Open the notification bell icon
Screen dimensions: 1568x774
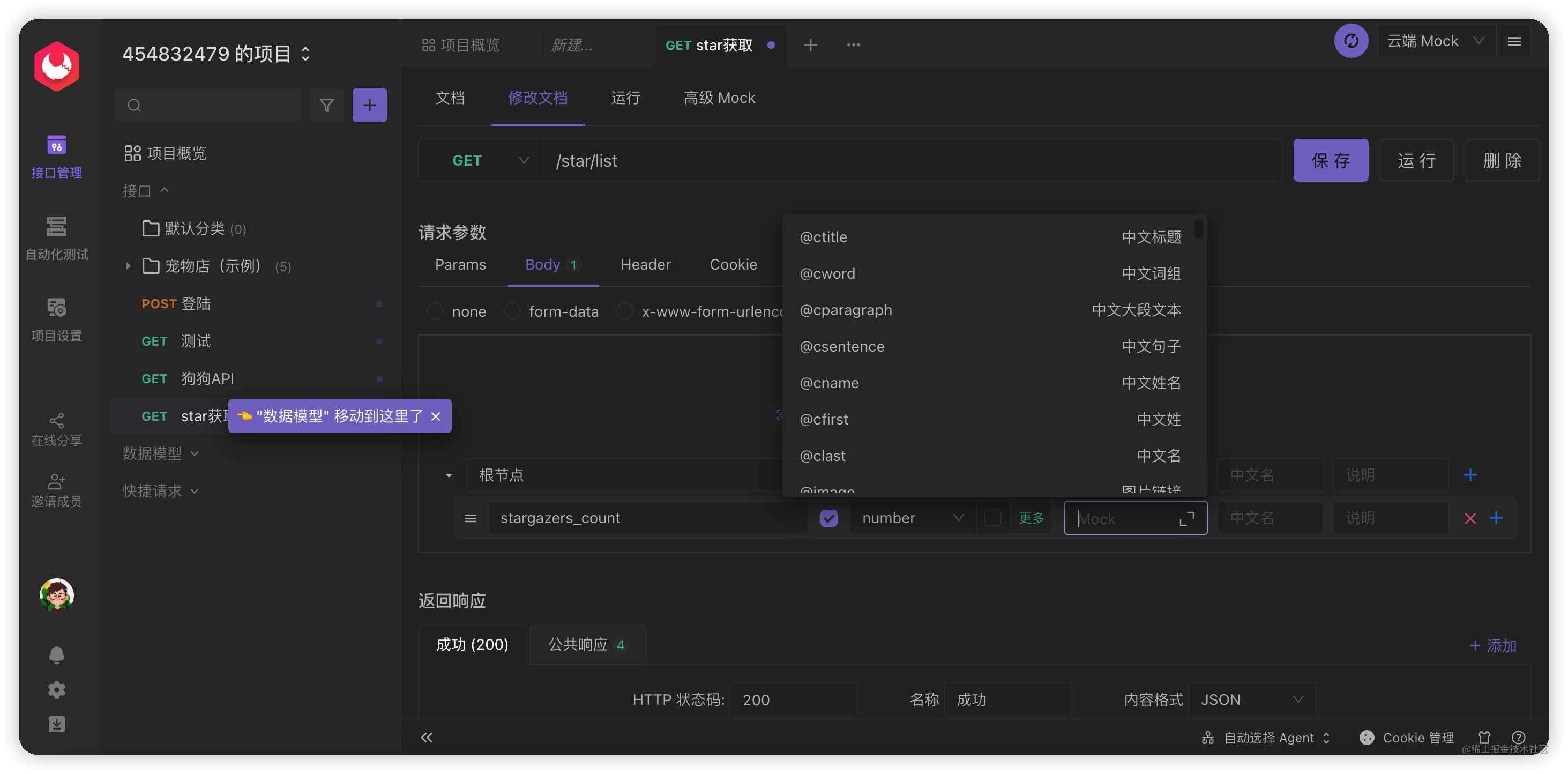56,654
